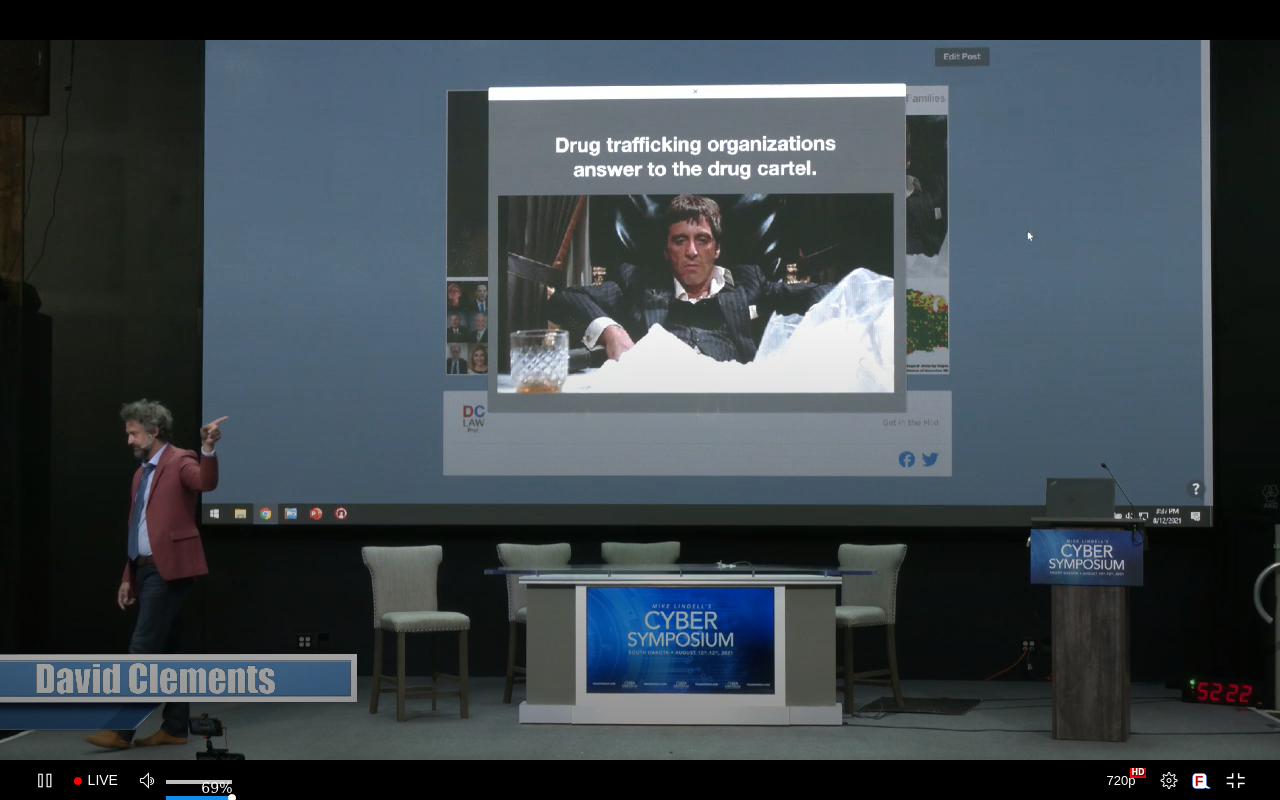1280x800 pixels.
Task: Click the photos app icon on projected taskbar
Action: [x=291, y=514]
